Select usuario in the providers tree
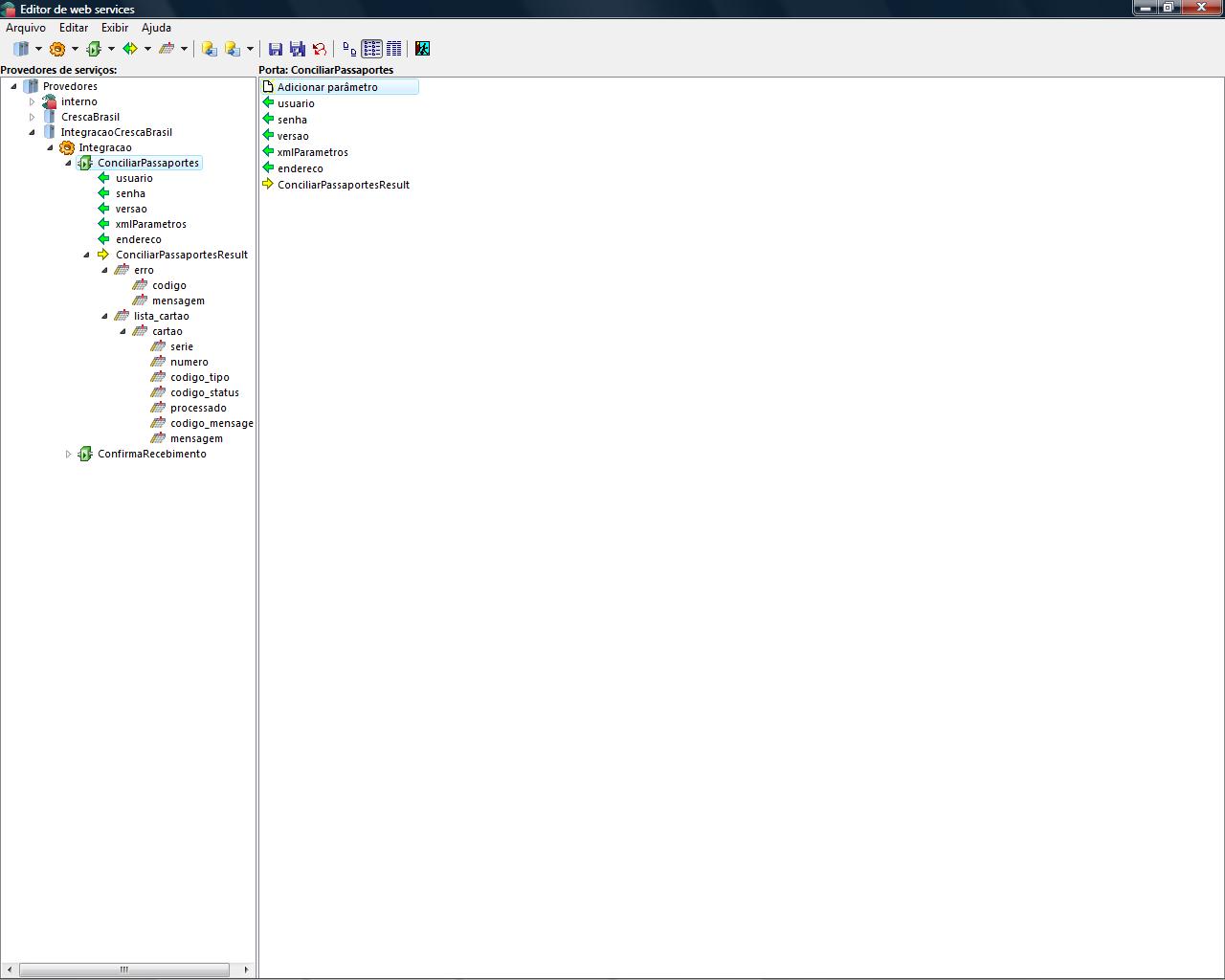The image size is (1225, 980). pos(134,178)
